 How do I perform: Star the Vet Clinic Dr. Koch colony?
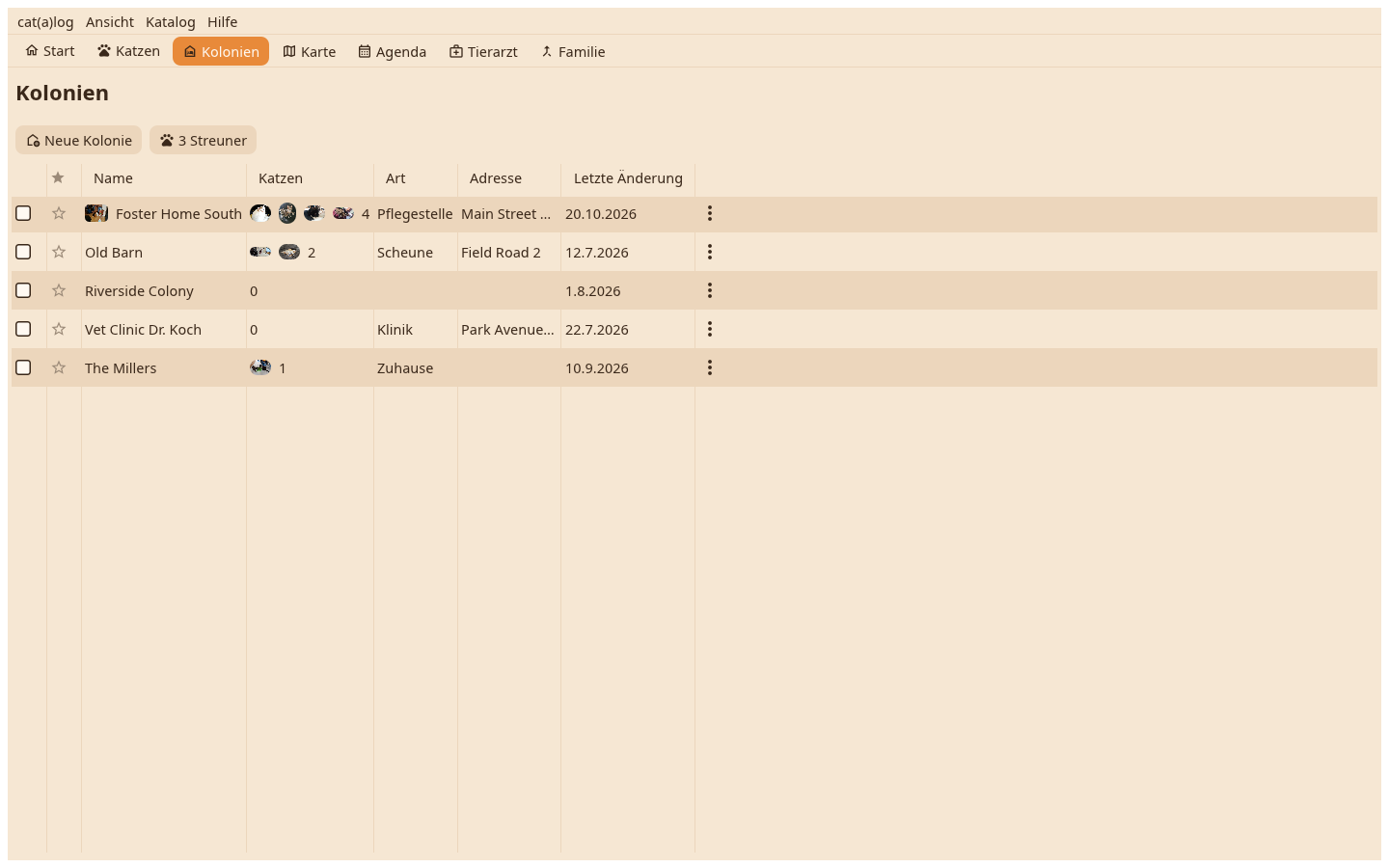(59, 329)
